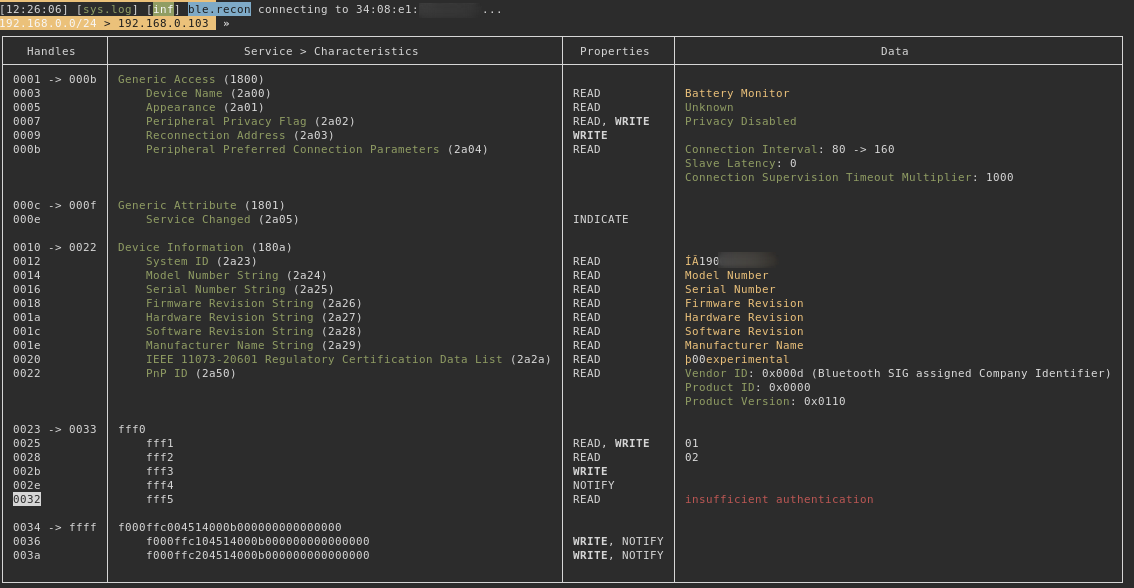
Task: Click the highlighted 0032 handle
Action: point(27,499)
